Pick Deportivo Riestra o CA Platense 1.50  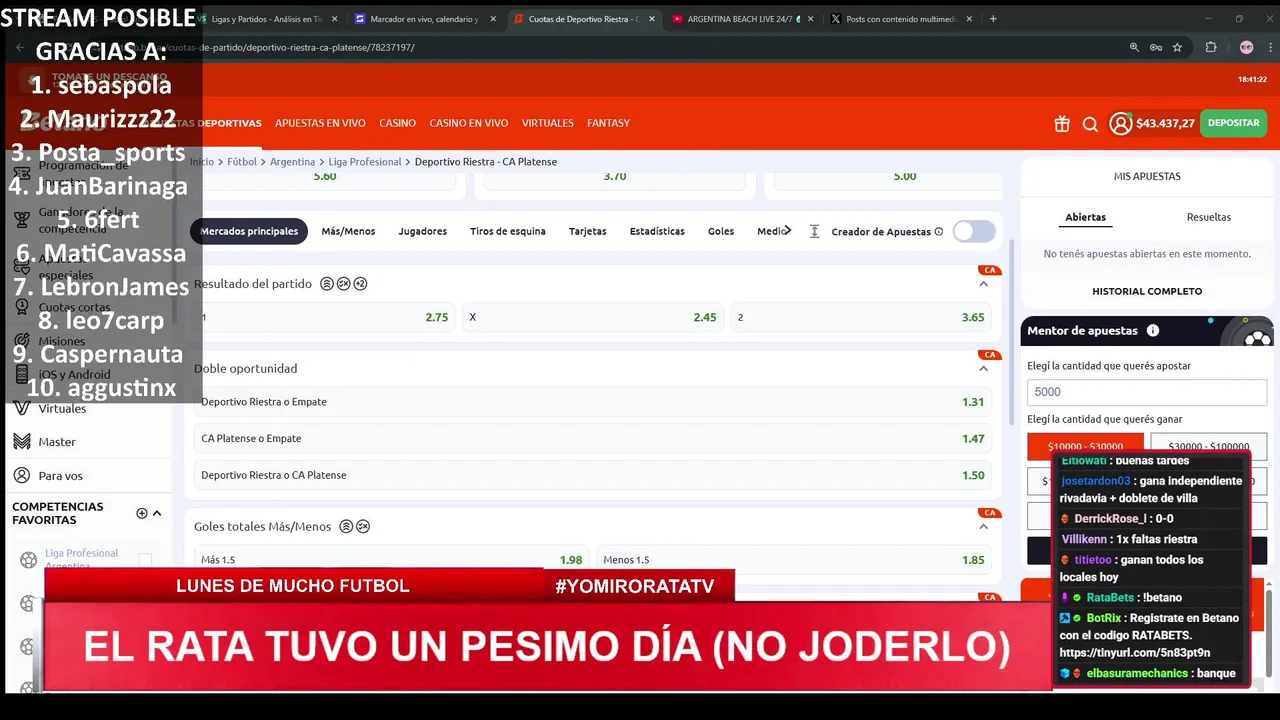point(593,475)
